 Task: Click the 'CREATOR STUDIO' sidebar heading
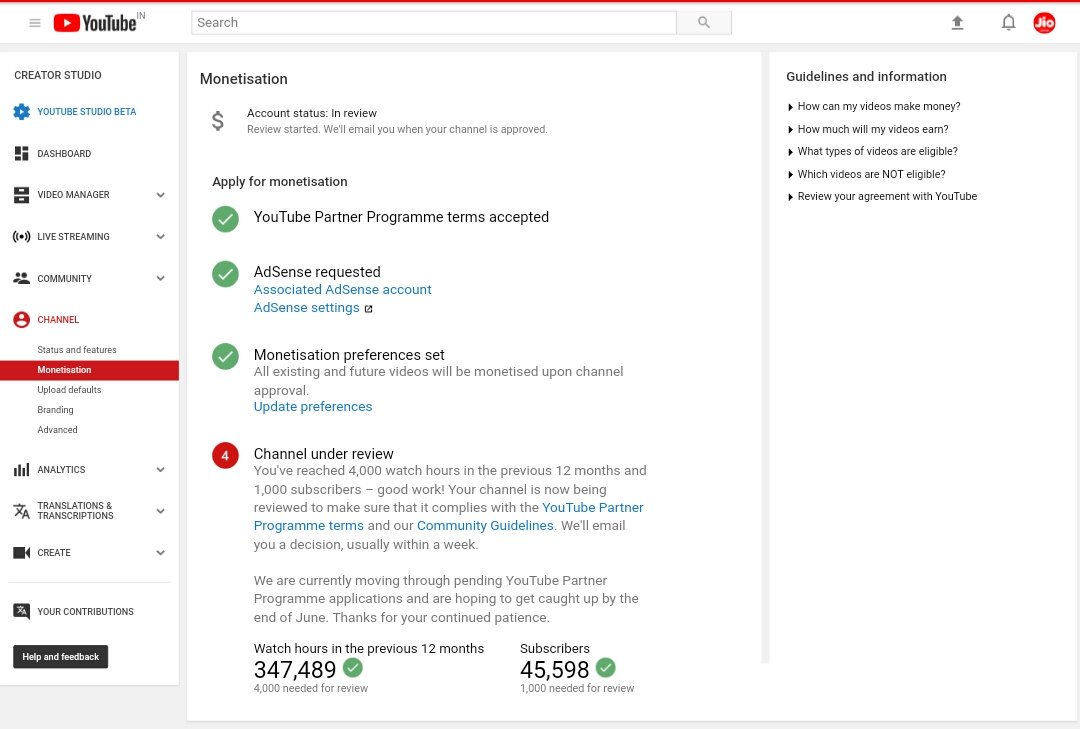[58, 75]
